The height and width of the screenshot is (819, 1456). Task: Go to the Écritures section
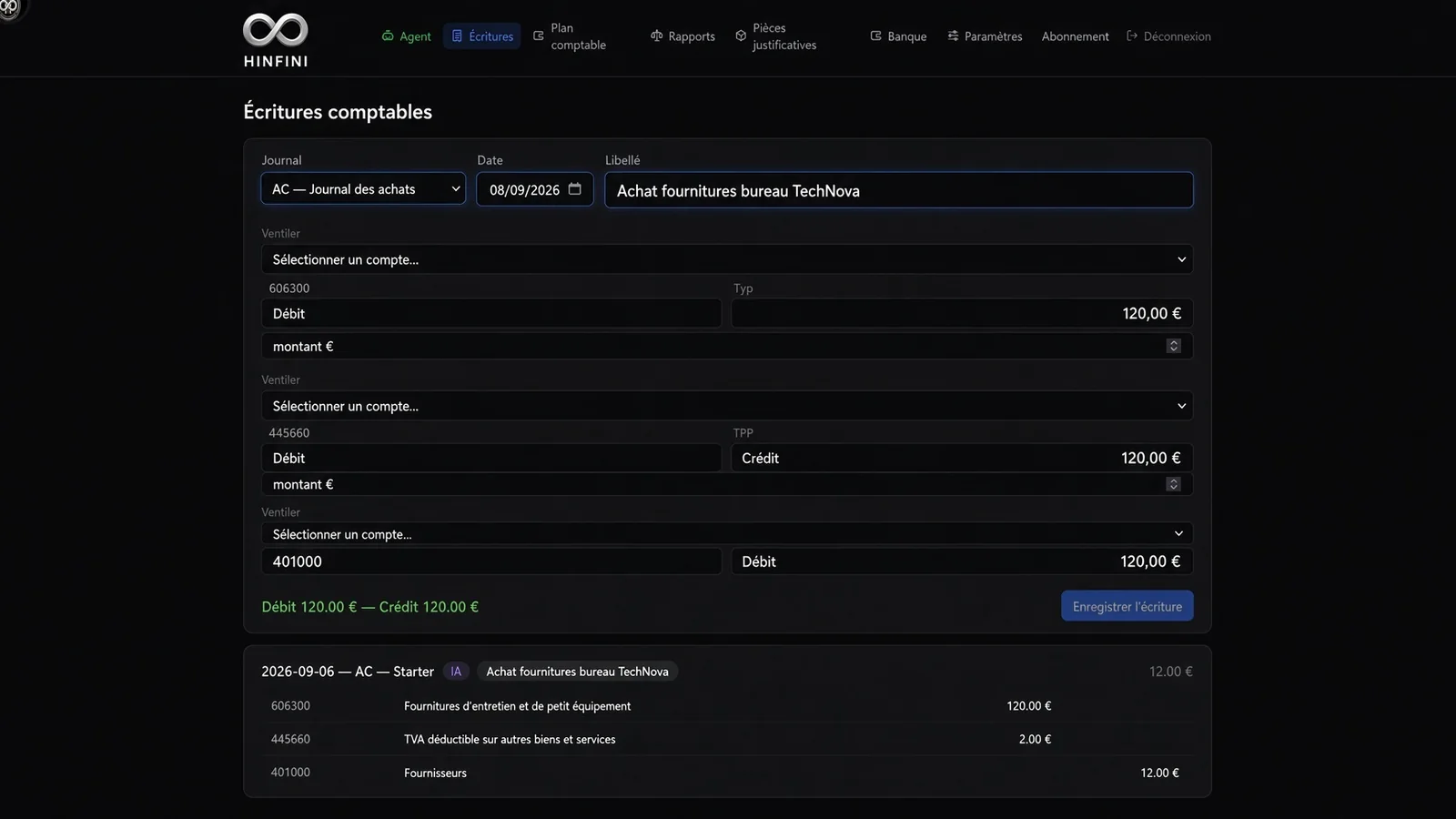tap(482, 36)
